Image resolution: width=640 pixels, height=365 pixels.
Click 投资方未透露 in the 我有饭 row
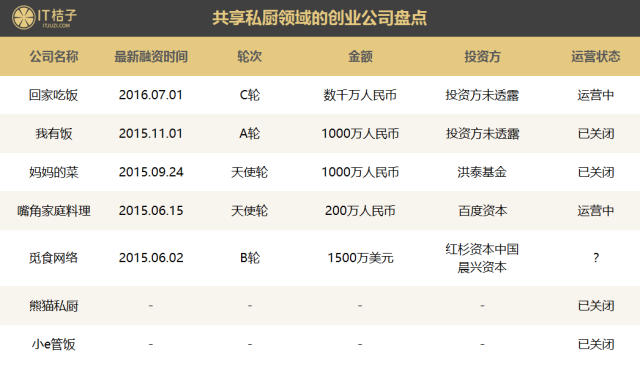click(x=482, y=134)
